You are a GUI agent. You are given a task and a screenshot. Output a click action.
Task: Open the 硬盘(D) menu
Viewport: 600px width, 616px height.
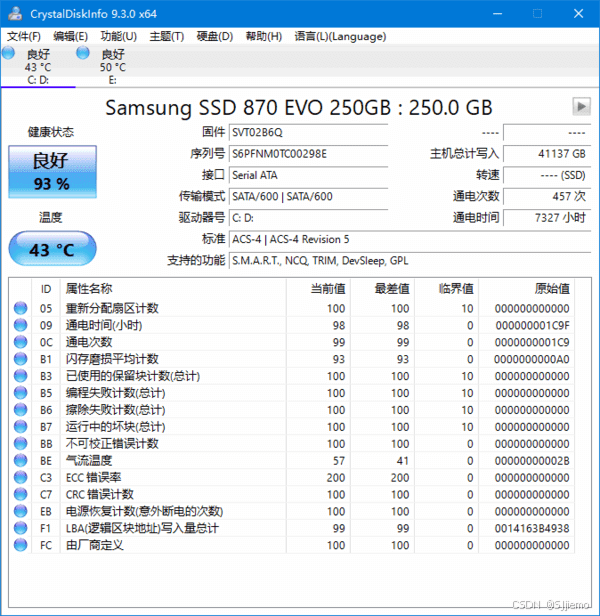point(215,37)
